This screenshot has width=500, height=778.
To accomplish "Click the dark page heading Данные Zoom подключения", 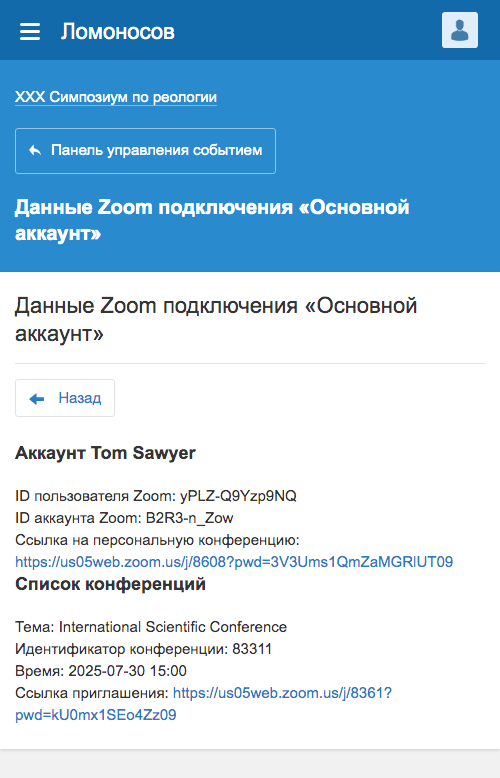I will click(216, 319).
